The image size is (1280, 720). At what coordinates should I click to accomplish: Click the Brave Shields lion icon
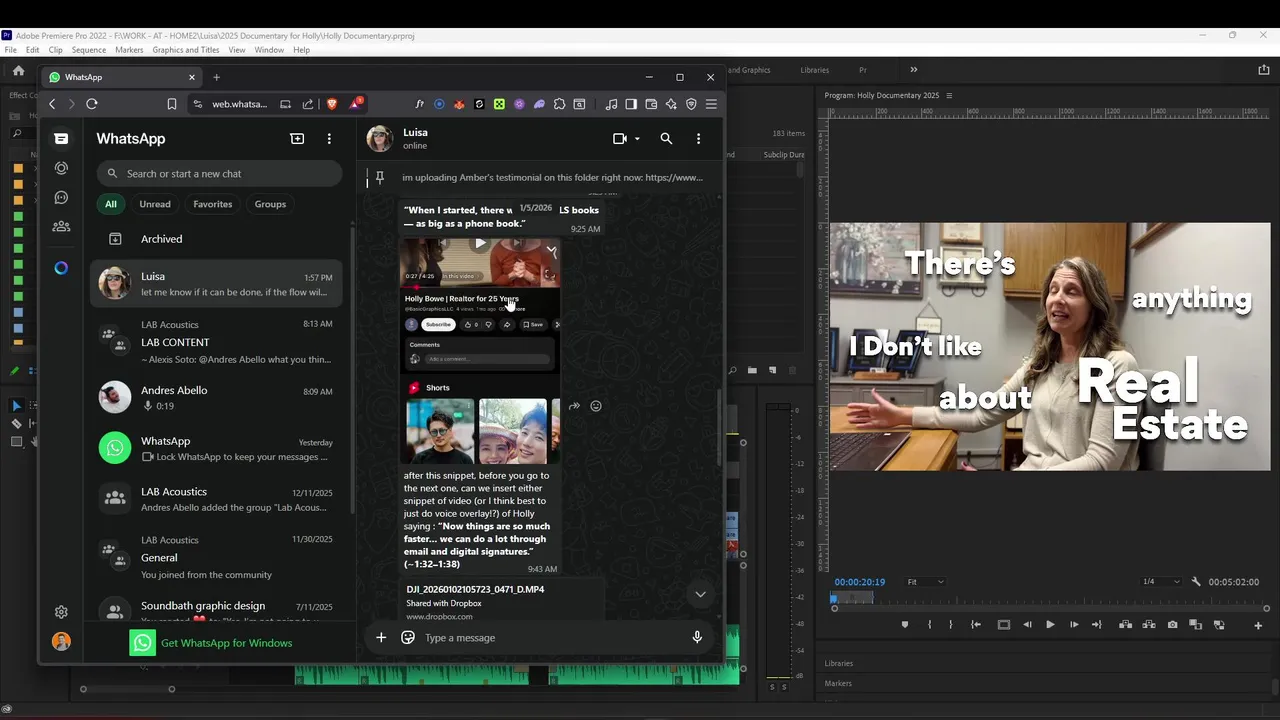coord(332,104)
